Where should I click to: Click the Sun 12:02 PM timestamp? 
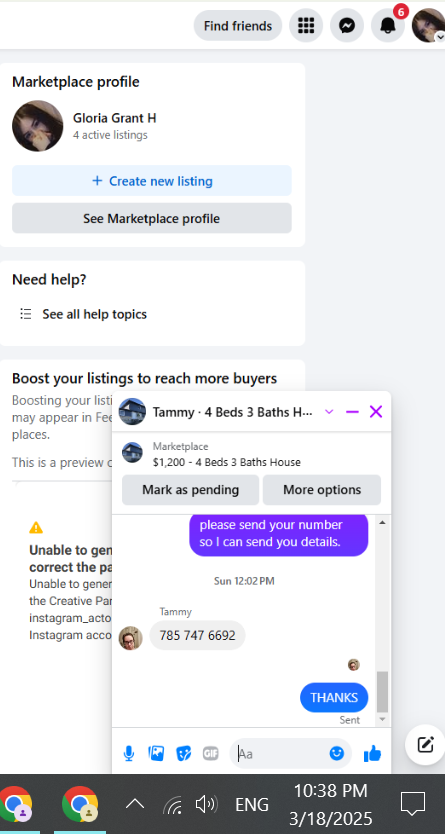244,581
